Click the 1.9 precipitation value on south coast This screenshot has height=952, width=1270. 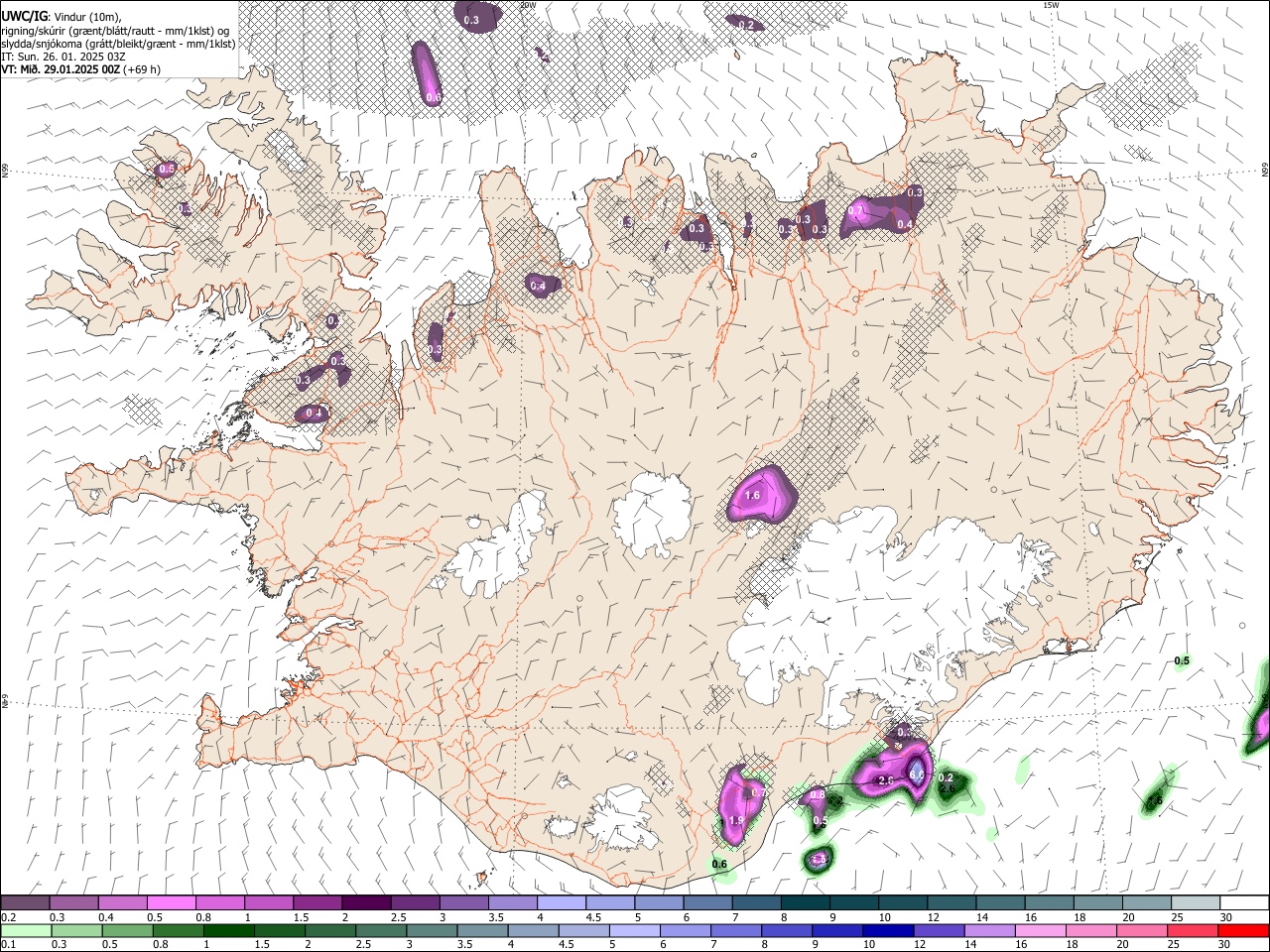pos(736,821)
